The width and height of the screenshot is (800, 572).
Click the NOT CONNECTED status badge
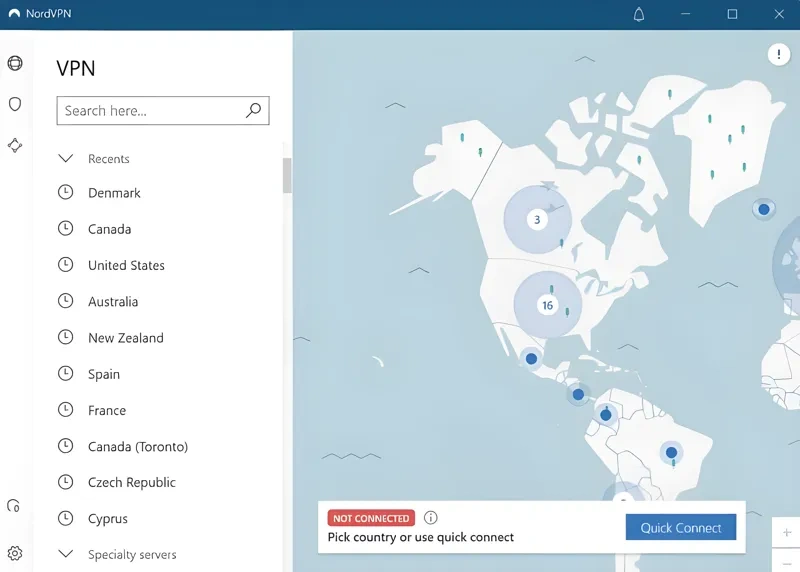coord(371,518)
